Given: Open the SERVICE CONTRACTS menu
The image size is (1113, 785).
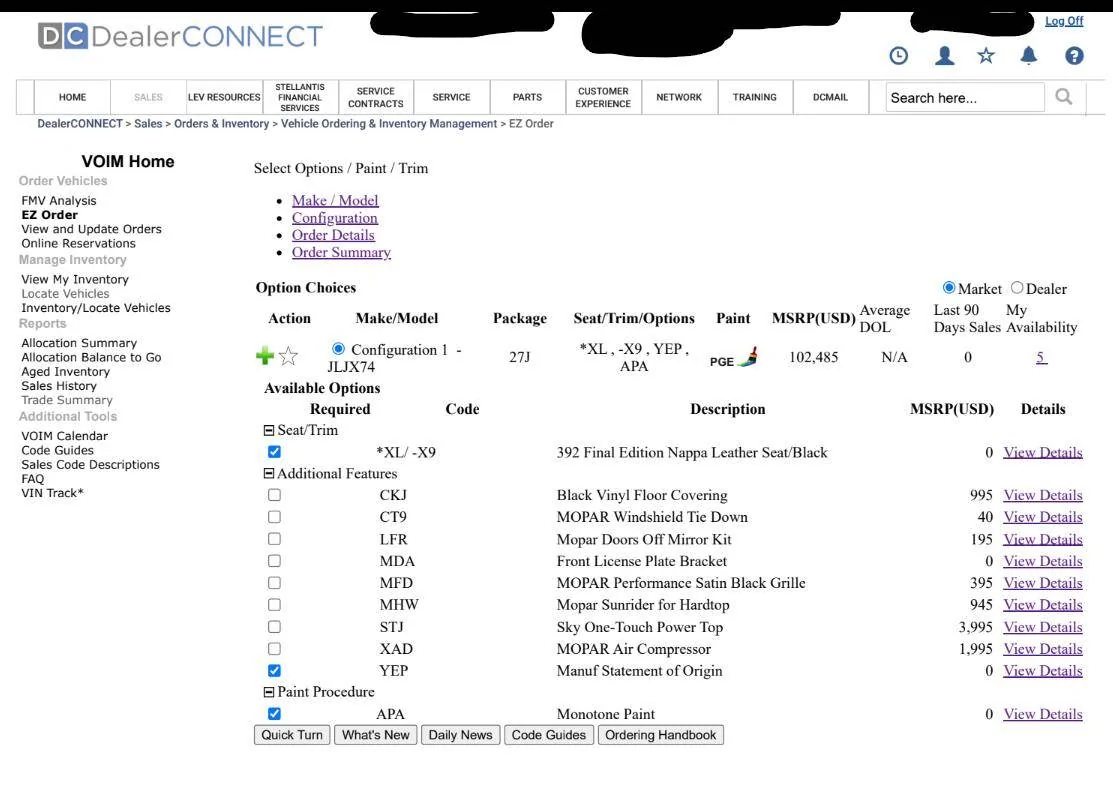Looking at the screenshot, I should click(x=375, y=97).
